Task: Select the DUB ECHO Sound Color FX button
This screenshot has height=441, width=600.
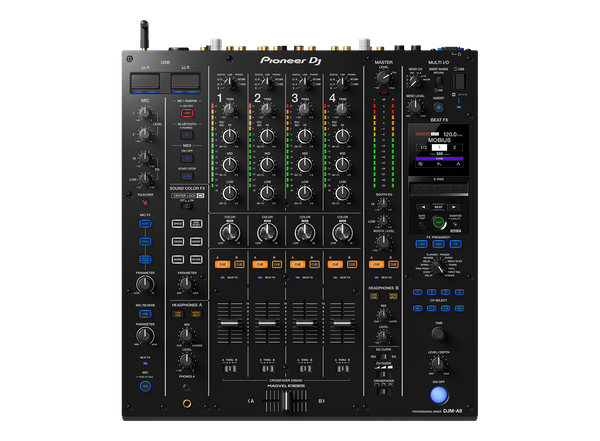Action: (x=196, y=224)
